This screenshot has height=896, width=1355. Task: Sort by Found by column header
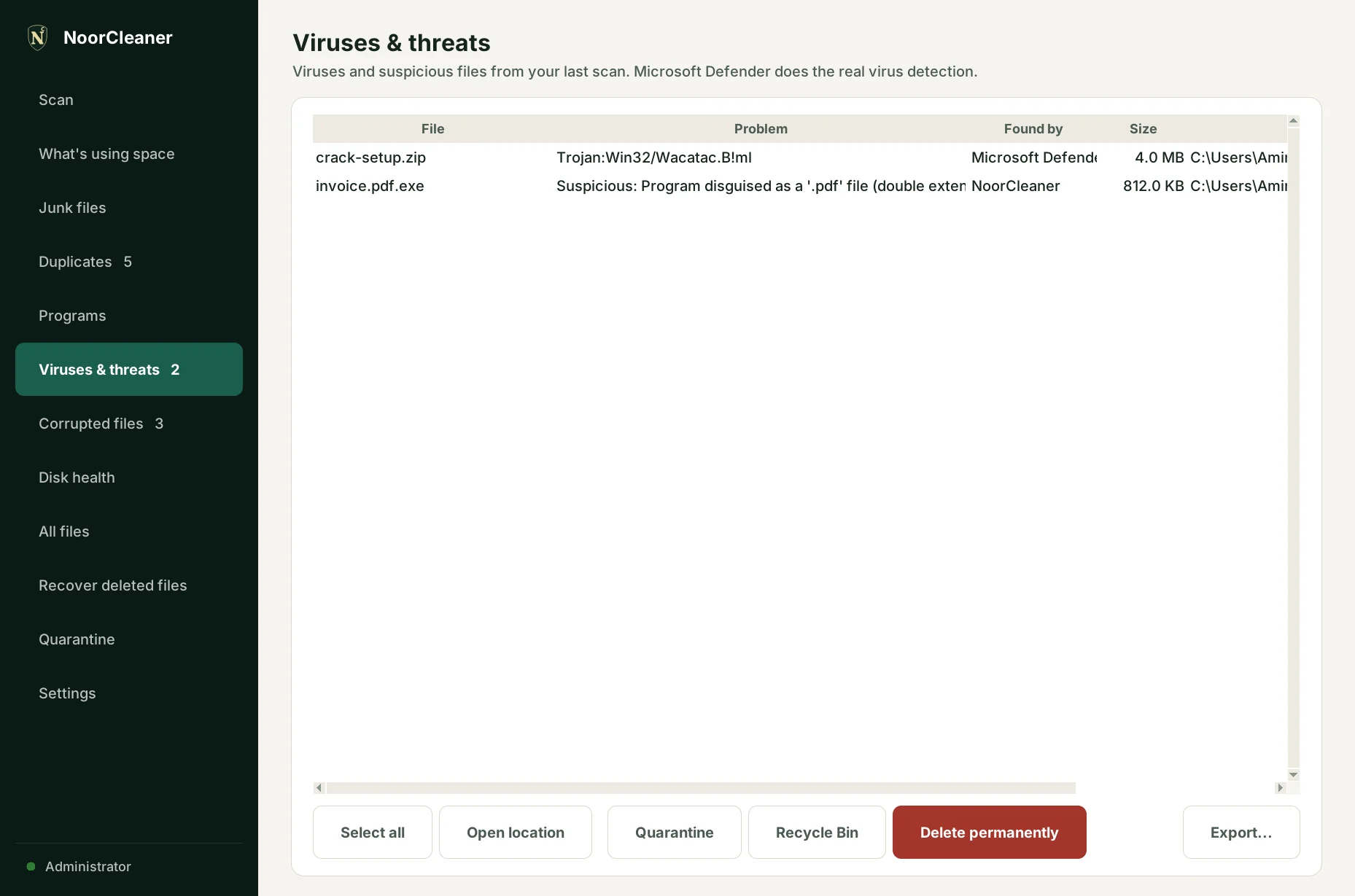click(x=1033, y=129)
